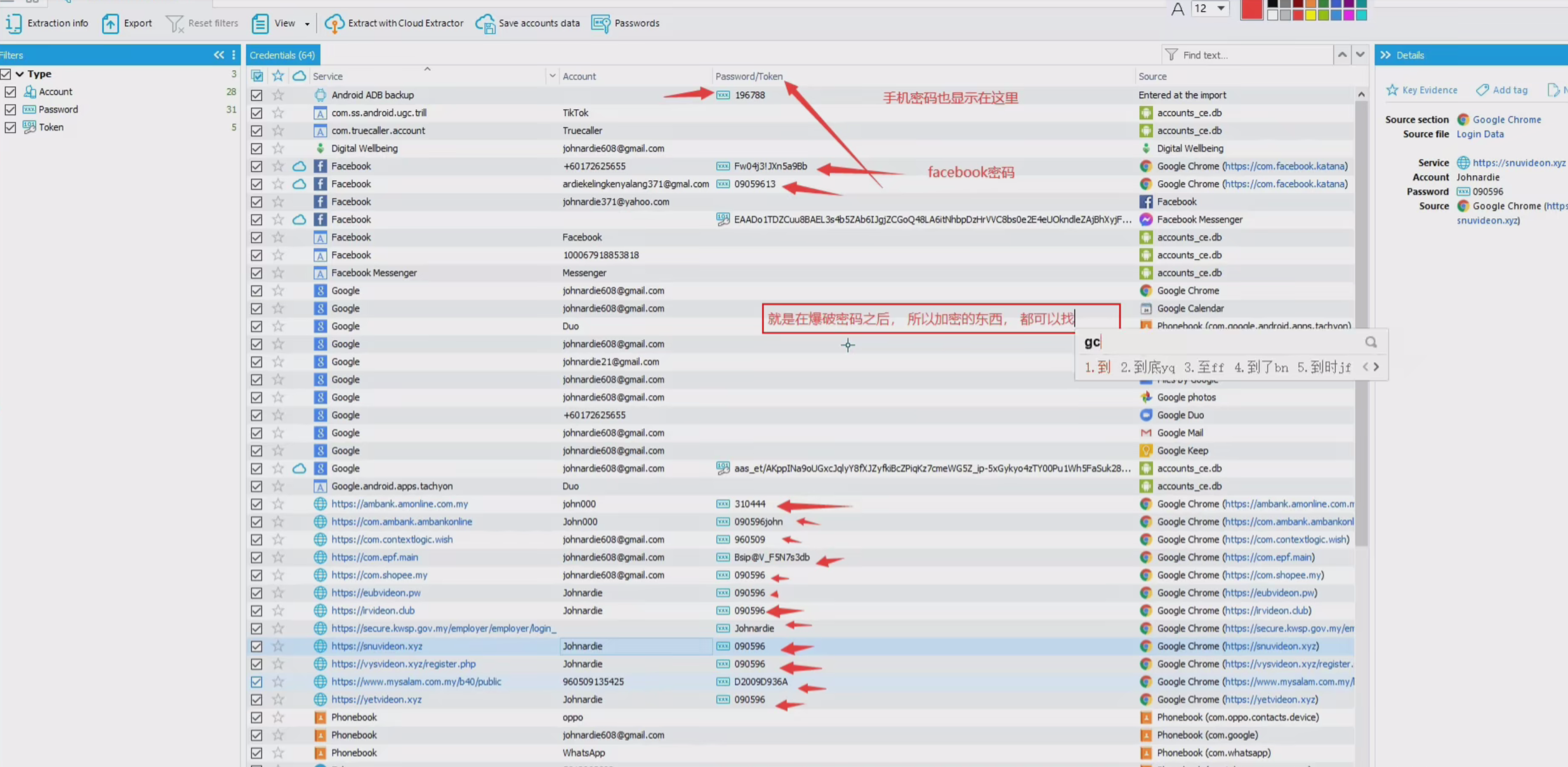The height and width of the screenshot is (767, 1568).
Task: Click cloud icon on Google aas_et token row
Action: pos(299,468)
